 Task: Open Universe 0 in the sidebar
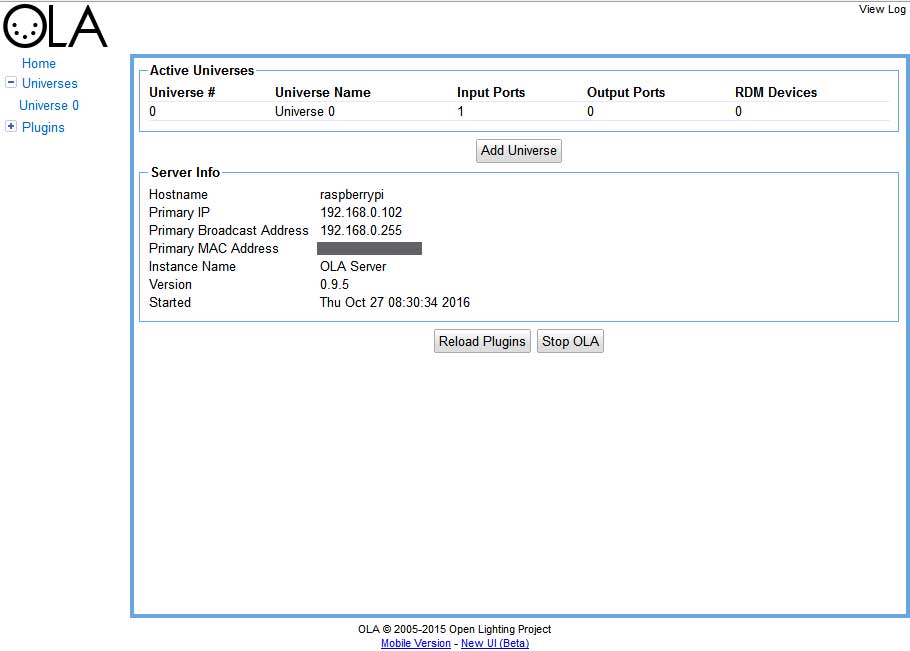point(49,106)
